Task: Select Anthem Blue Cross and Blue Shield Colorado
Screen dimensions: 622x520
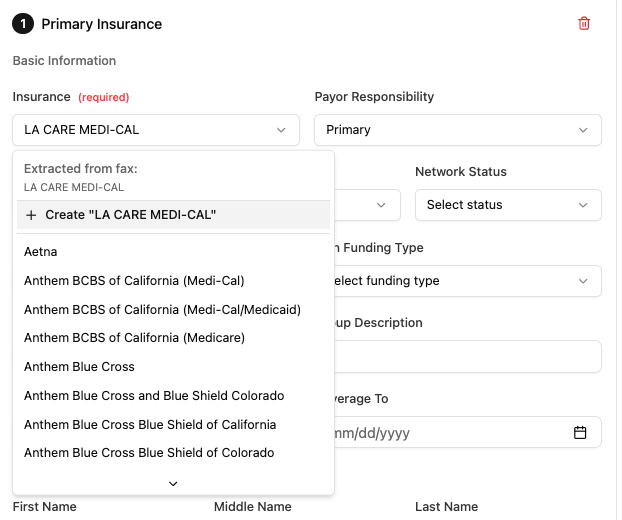Action: pyautogui.click(x=173, y=396)
